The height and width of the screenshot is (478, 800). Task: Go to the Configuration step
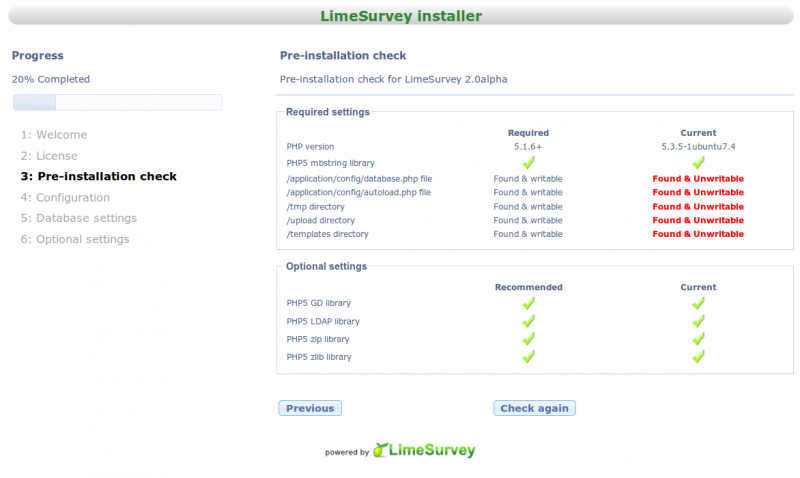(x=65, y=198)
